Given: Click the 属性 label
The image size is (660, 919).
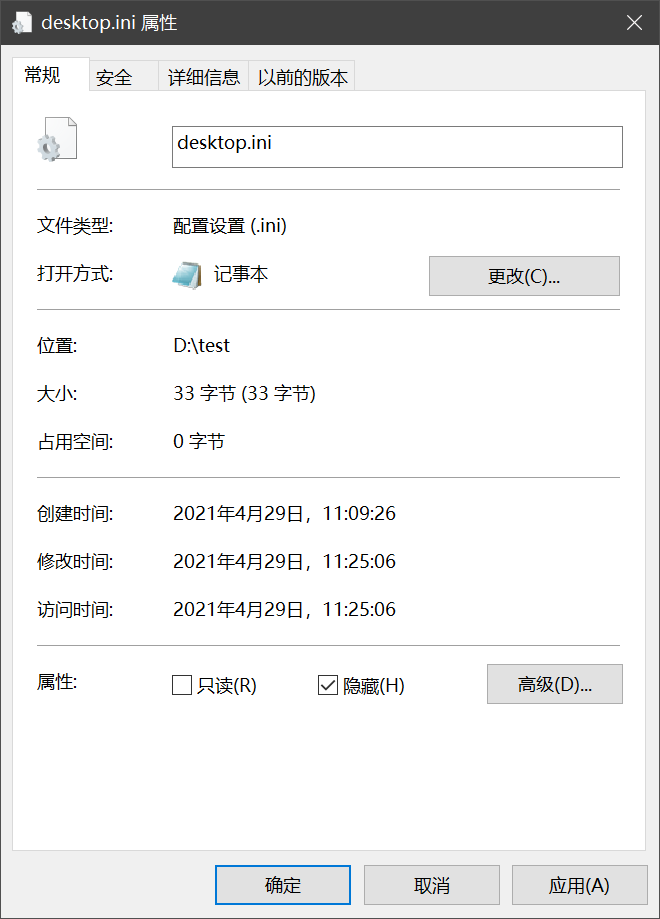Looking at the screenshot, I should [x=57, y=682].
